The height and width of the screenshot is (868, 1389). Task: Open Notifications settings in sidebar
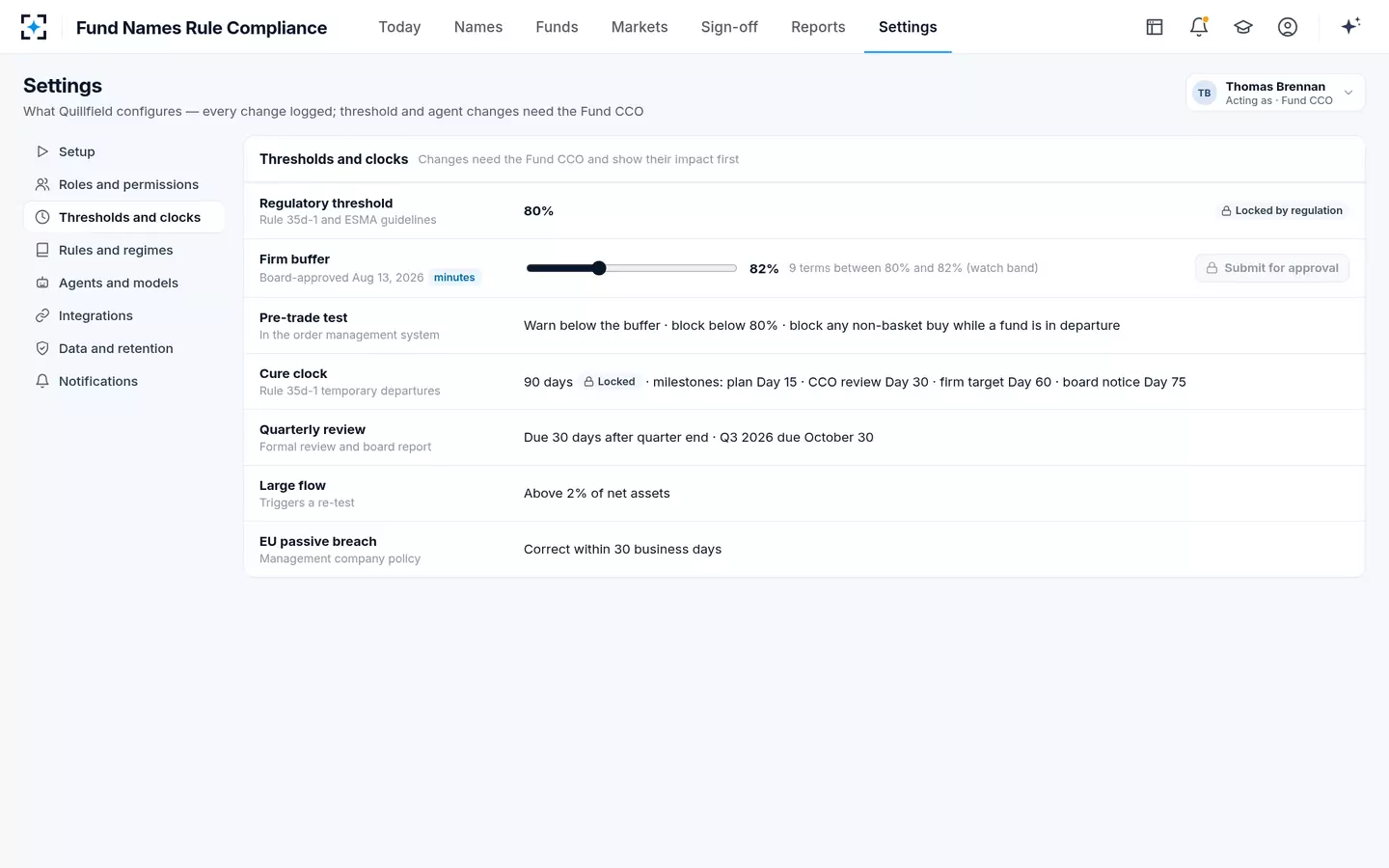click(123, 381)
